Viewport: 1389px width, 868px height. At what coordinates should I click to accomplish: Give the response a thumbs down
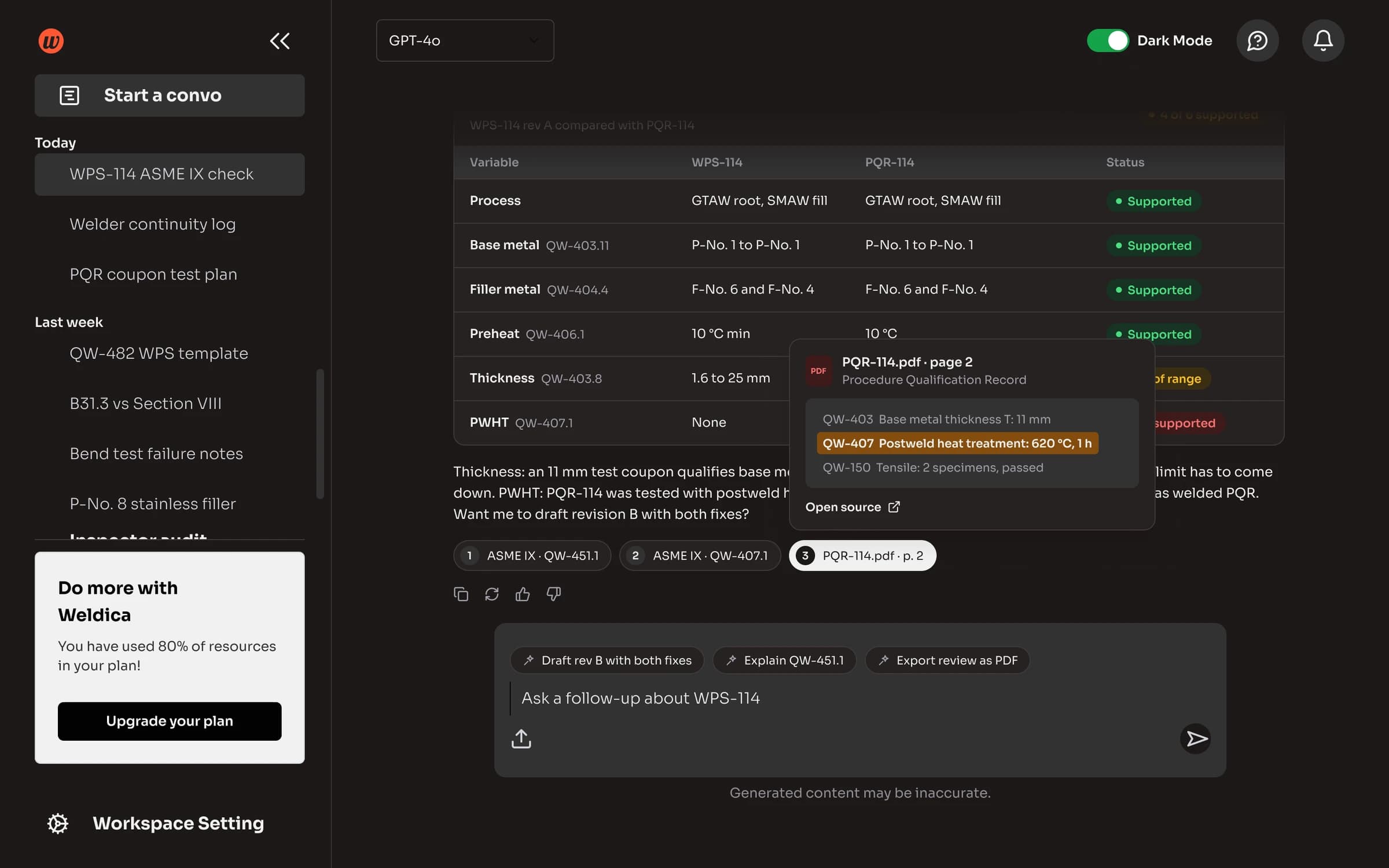(x=554, y=594)
